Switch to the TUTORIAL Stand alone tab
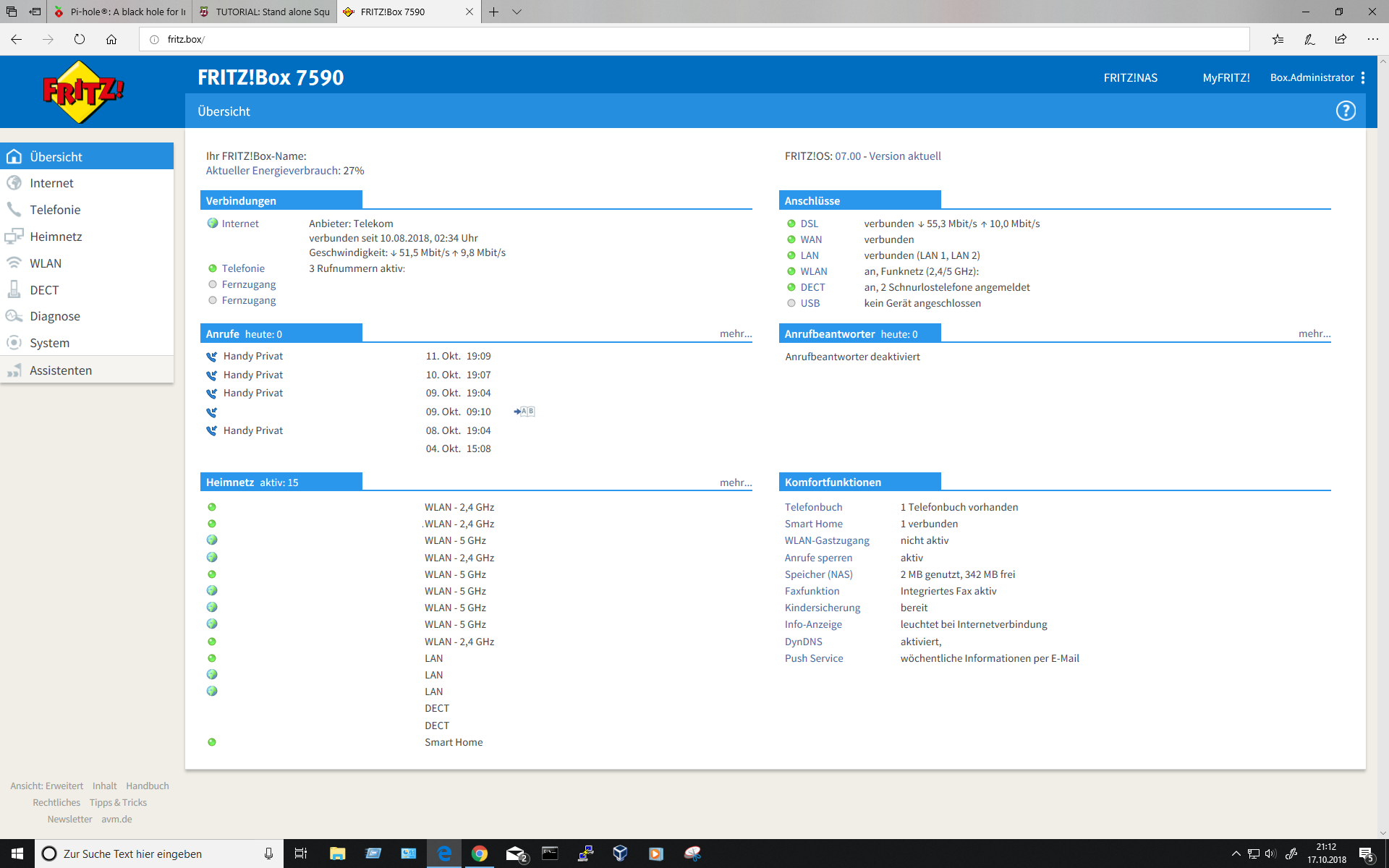Viewport: 1389px width, 868px height. coord(264,12)
